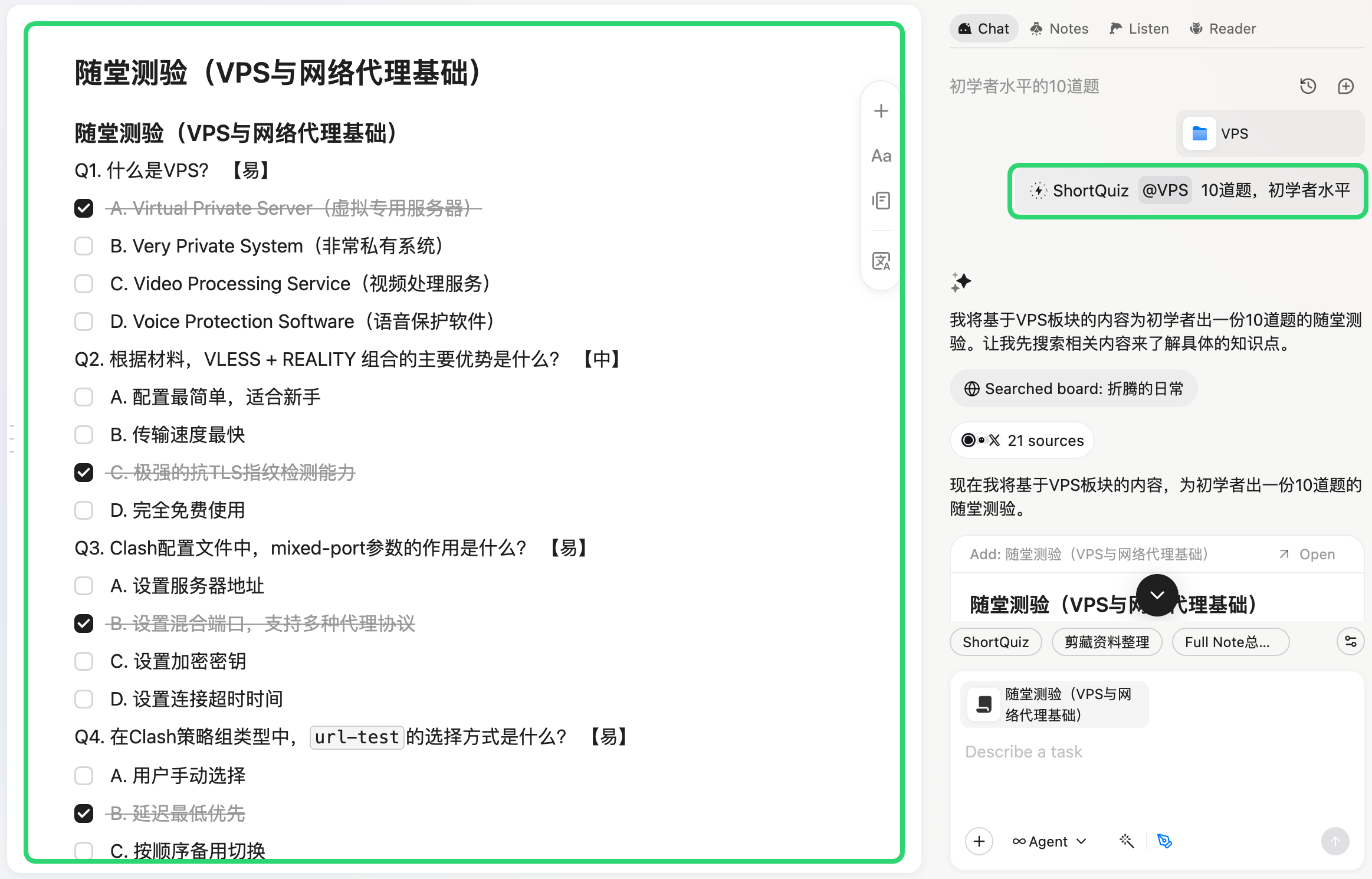Click the blue pen tool icon
1372x879 pixels.
(1164, 841)
